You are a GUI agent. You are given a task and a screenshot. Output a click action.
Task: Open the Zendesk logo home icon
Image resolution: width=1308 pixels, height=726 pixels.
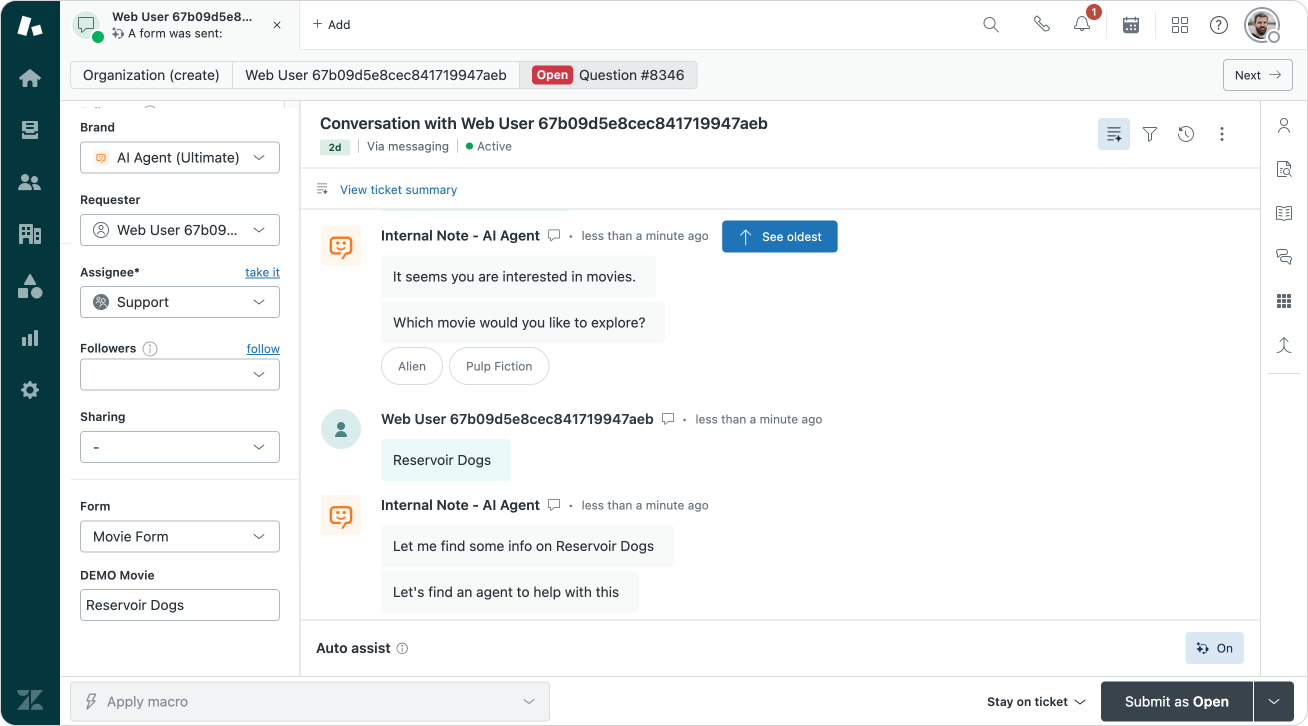coord(30,26)
